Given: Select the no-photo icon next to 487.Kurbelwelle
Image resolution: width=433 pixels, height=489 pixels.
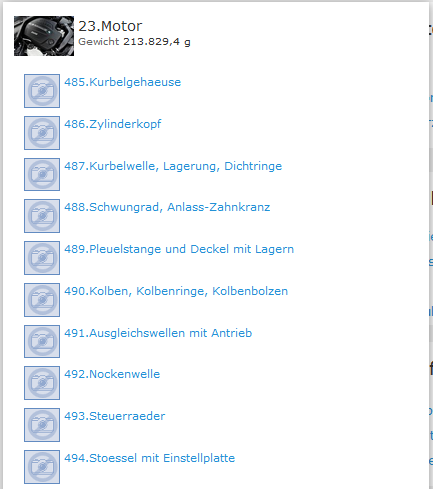Looking at the screenshot, I should [x=42, y=174].
